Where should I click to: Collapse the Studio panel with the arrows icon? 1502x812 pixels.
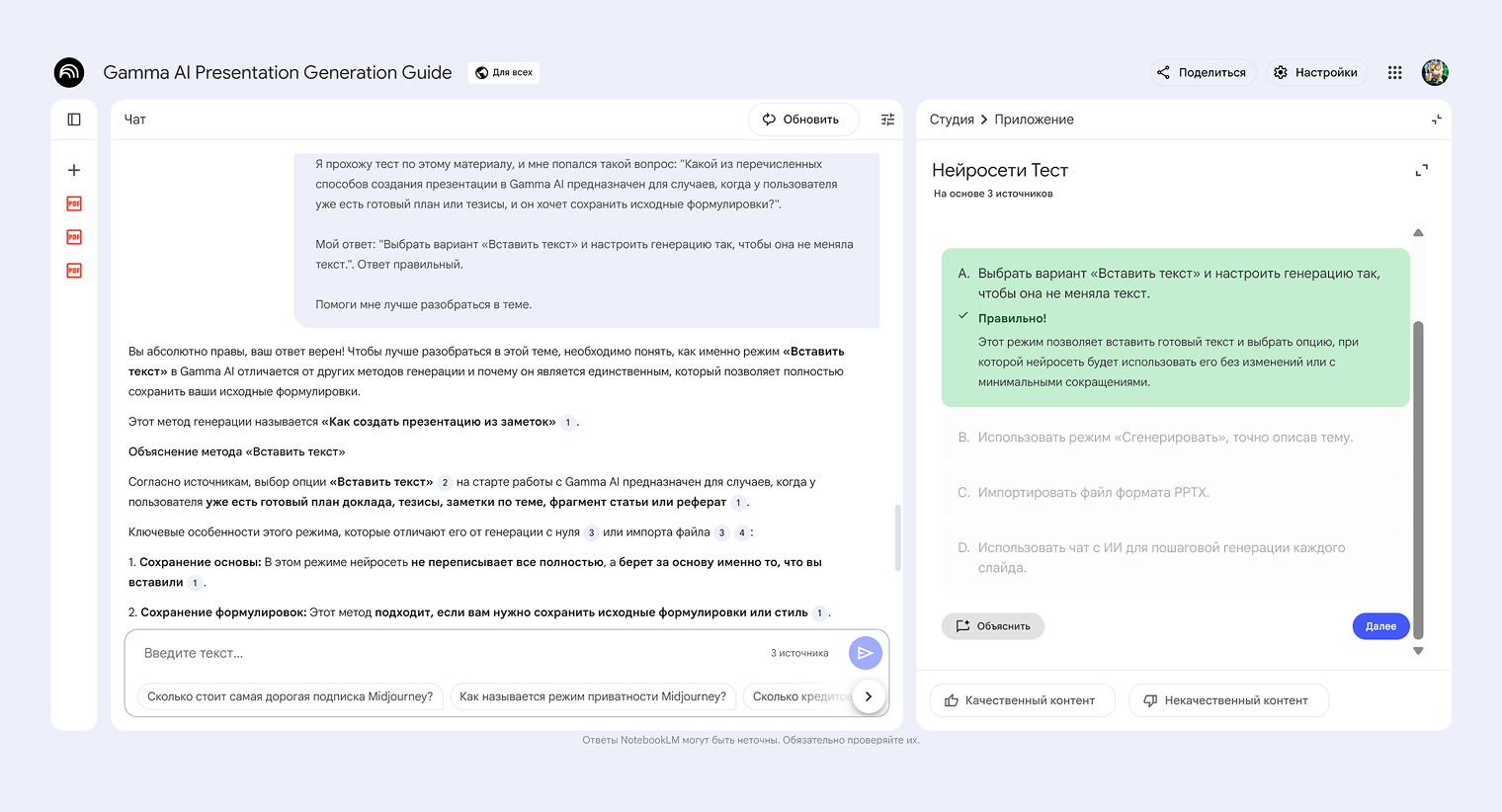click(x=1437, y=120)
